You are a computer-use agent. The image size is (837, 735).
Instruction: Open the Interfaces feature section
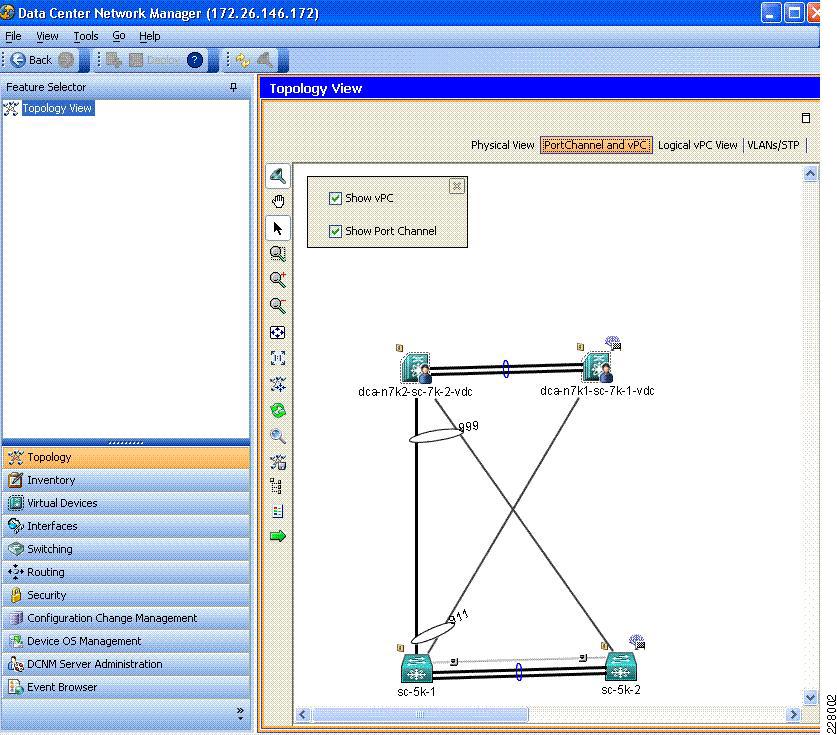pos(126,526)
